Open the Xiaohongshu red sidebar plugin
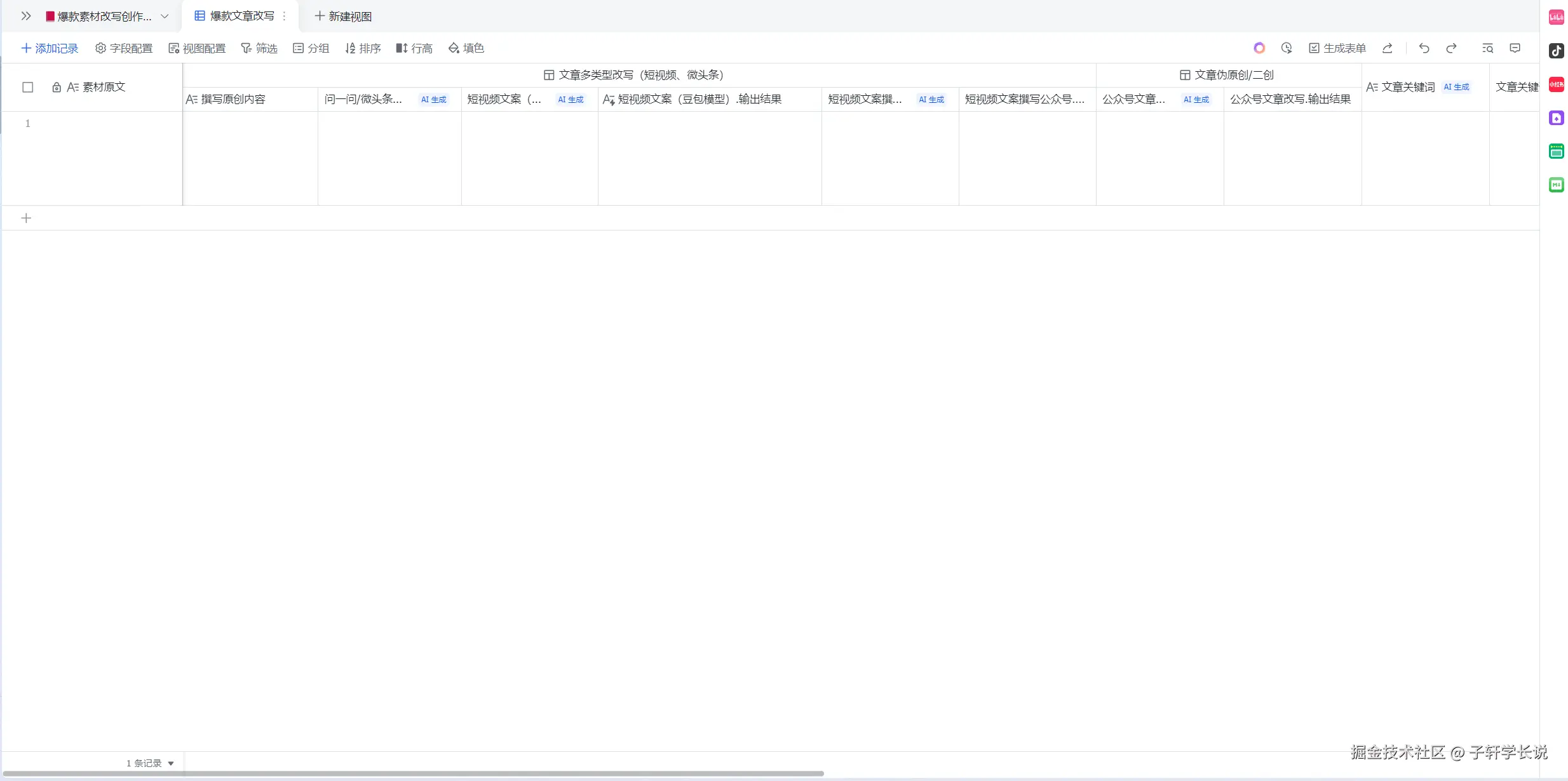 1556,84
